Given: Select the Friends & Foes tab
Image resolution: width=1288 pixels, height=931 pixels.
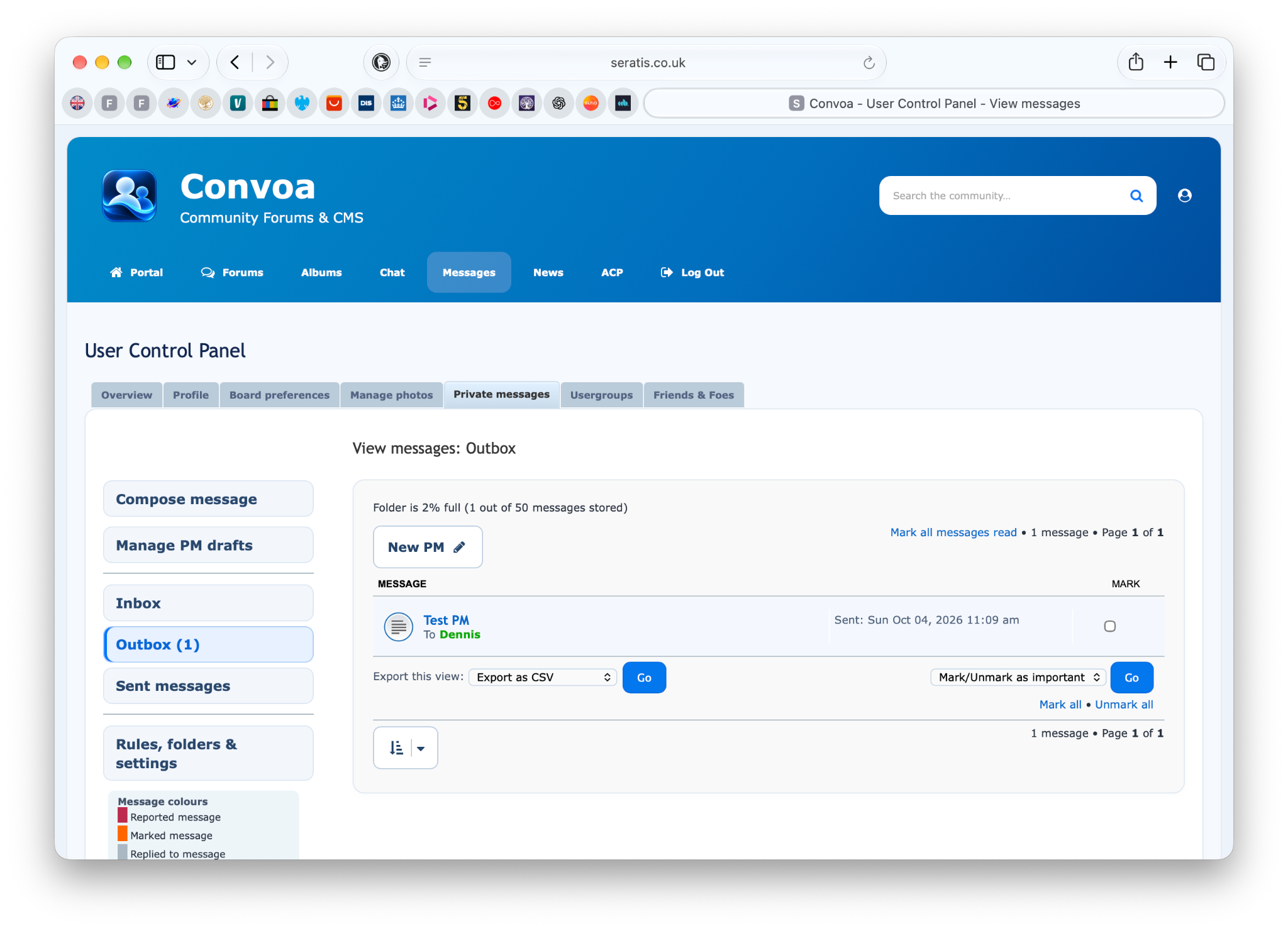Looking at the screenshot, I should click(693, 395).
